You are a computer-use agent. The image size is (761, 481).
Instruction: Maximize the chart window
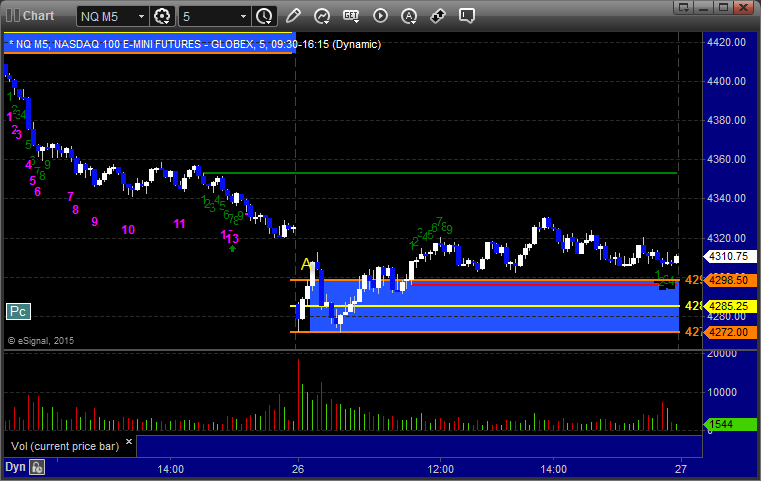coord(723,7)
